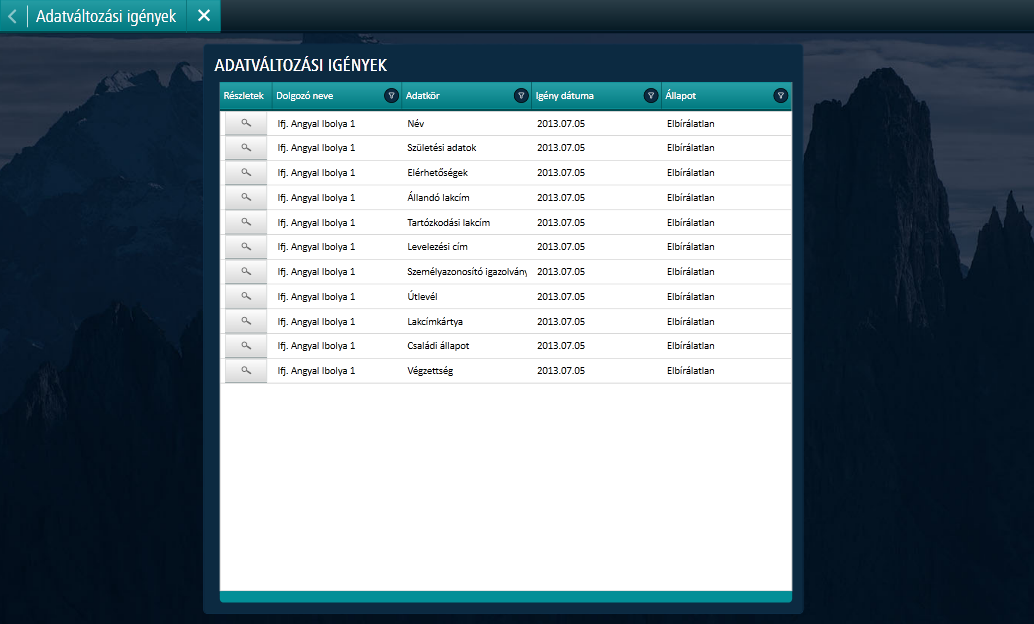The image size is (1034, 624).
Task: Open details for the Tartózkodási lakcím request
Action: (246, 222)
